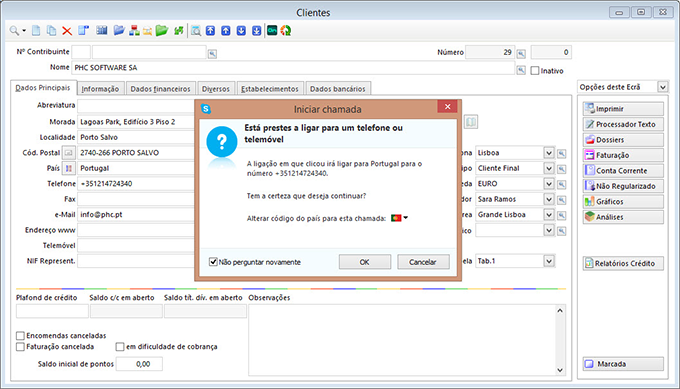Check the Encomendas canceladas checkbox

(x=20, y=336)
